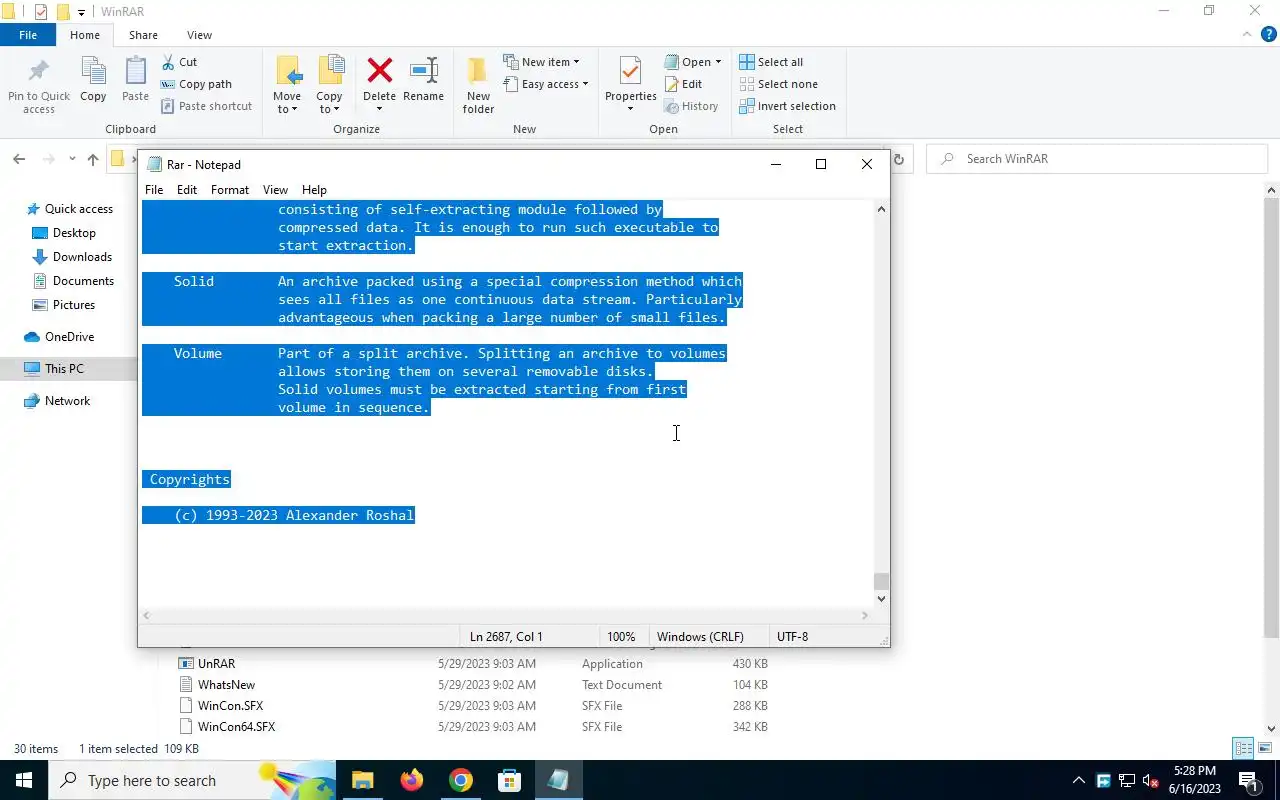Click the Up one level arrow
The image size is (1280, 800).
tap(93, 159)
